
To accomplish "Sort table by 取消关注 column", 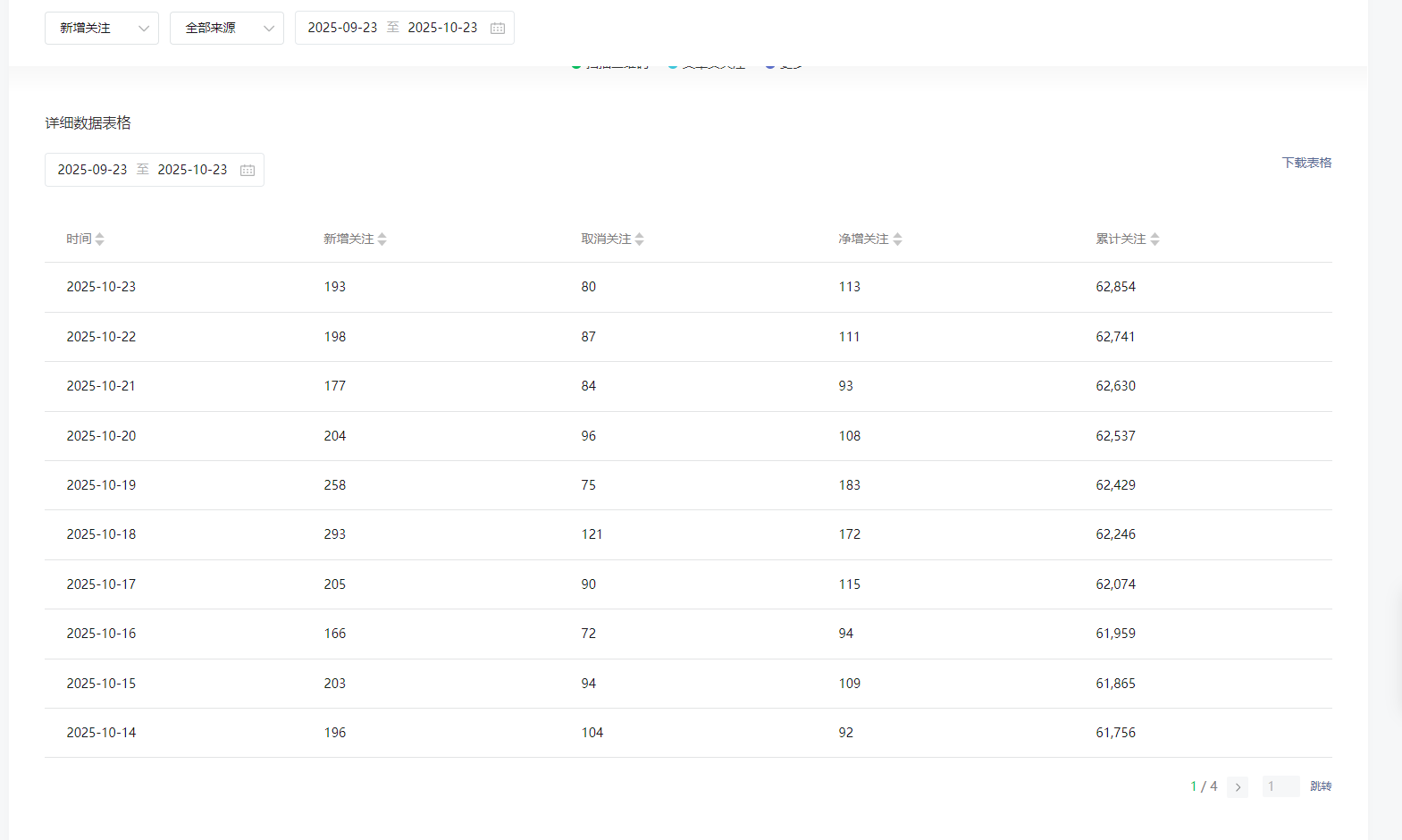I will point(639,239).
